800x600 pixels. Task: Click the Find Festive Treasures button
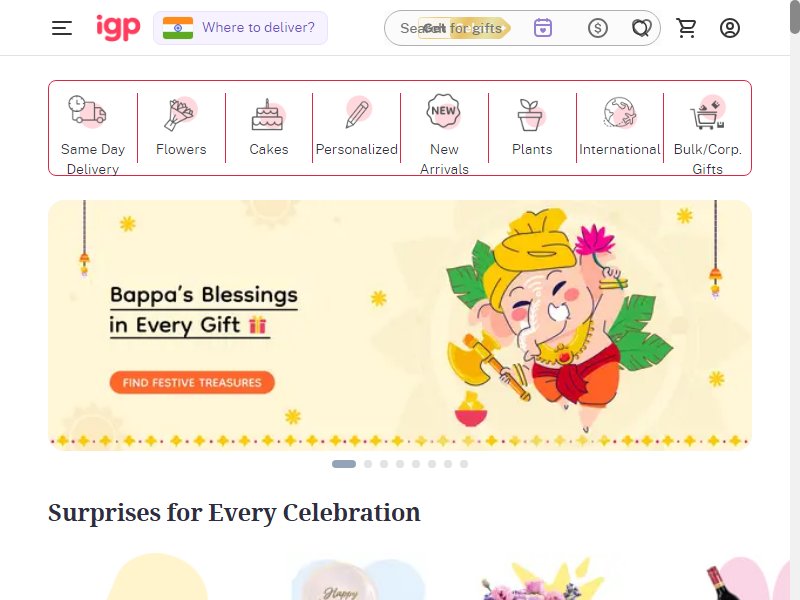click(192, 383)
